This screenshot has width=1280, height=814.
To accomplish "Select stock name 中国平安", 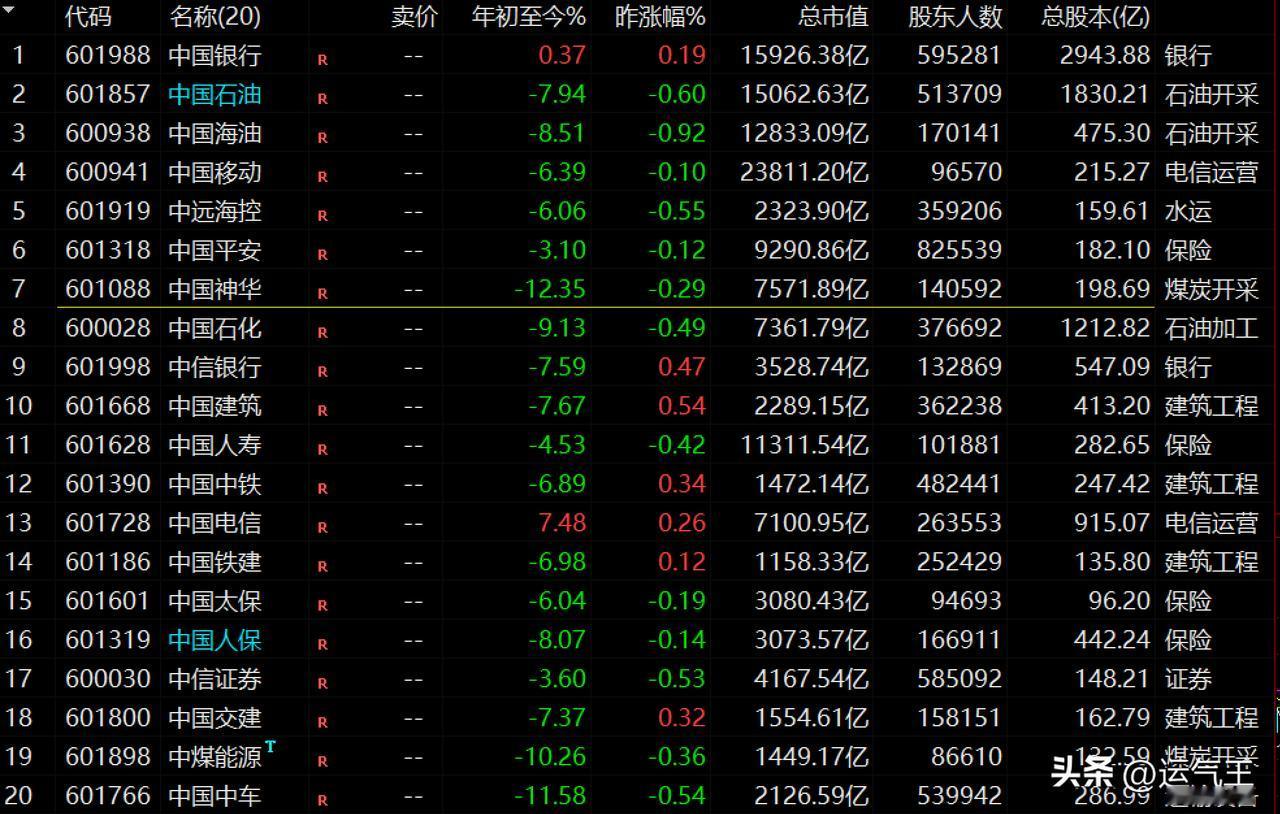I will (x=215, y=250).
